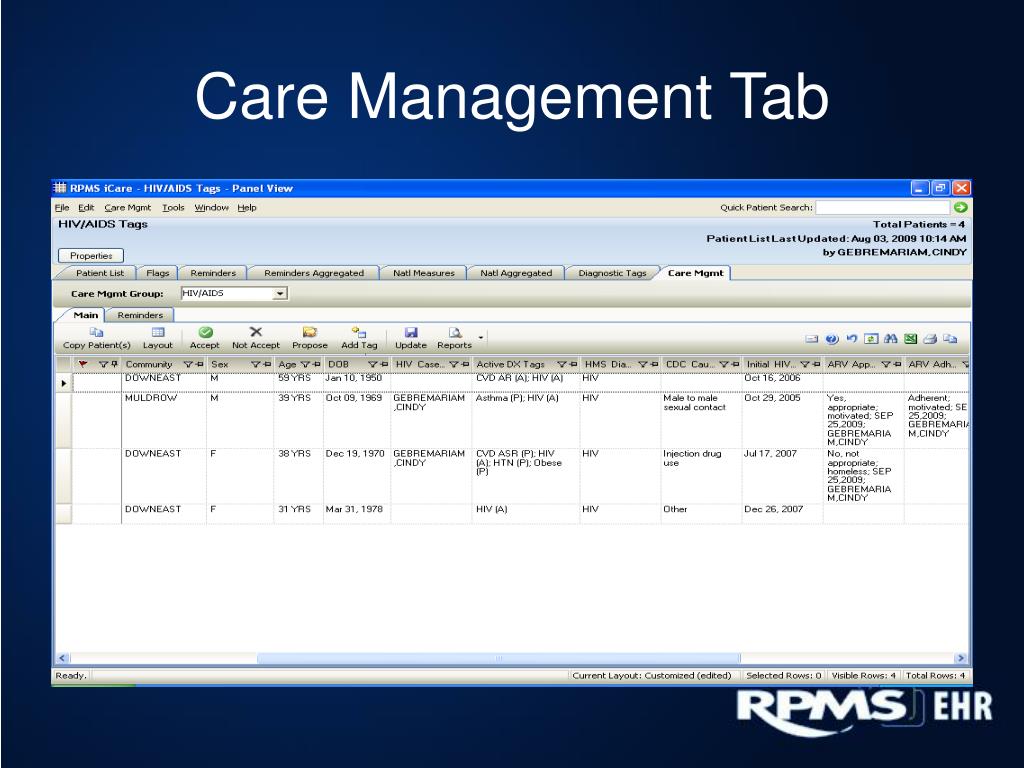Click the copy rows icon at far right

click(x=950, y=338)
